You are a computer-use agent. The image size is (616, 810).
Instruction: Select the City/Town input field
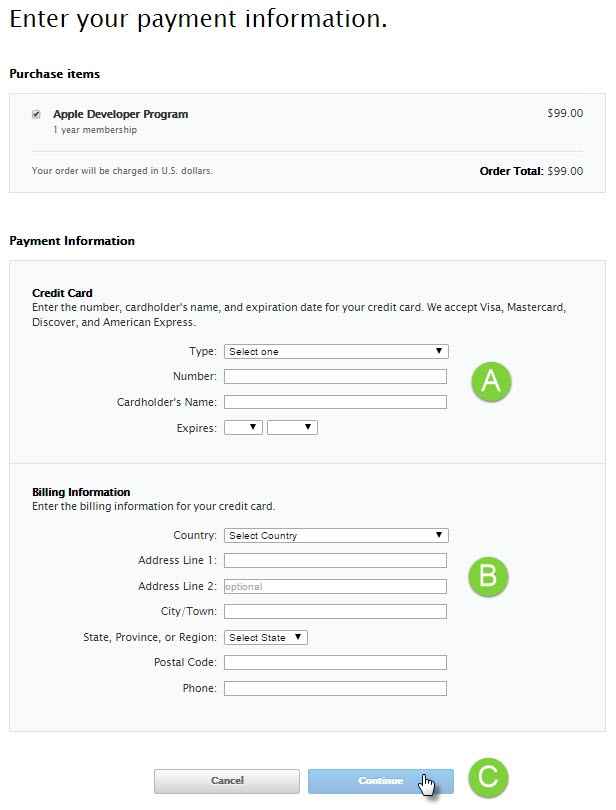tap(335, 612)
